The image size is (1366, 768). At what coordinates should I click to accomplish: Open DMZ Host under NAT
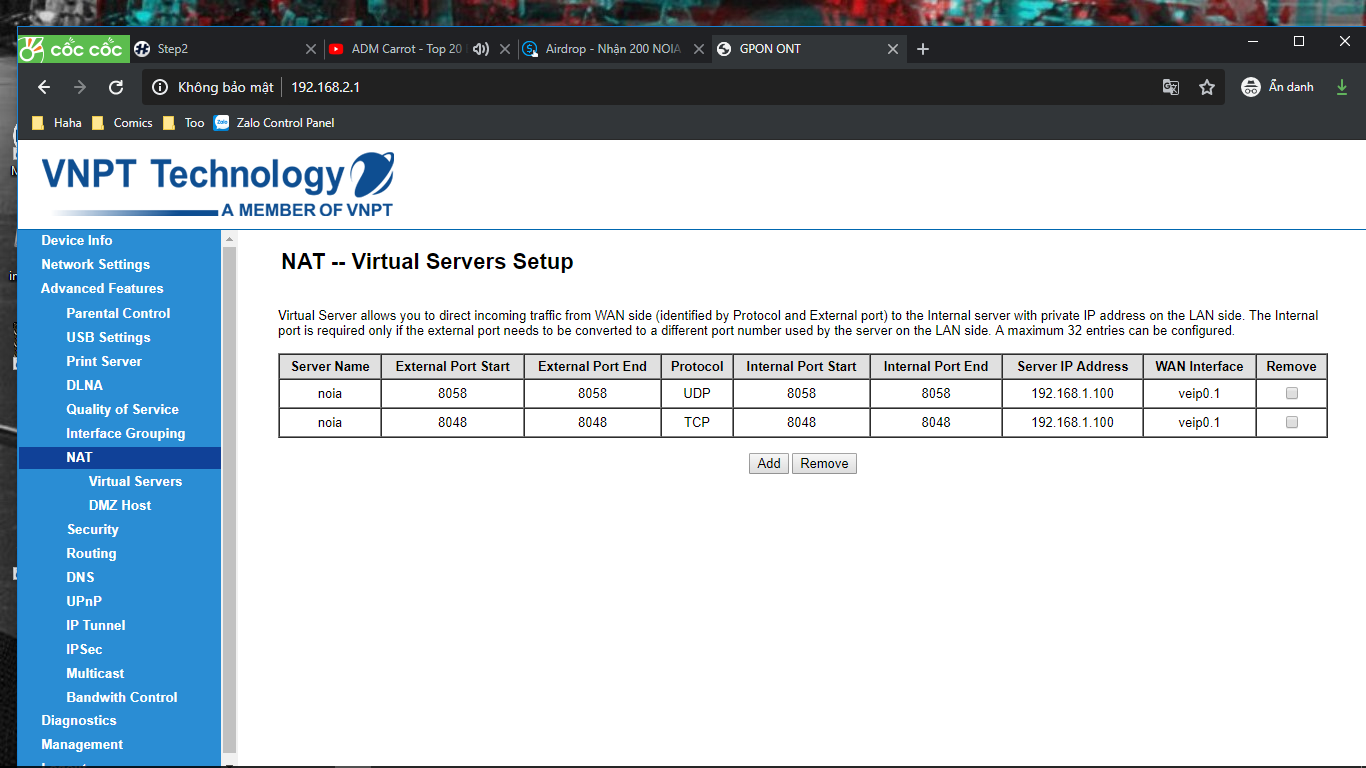point(120,505)
